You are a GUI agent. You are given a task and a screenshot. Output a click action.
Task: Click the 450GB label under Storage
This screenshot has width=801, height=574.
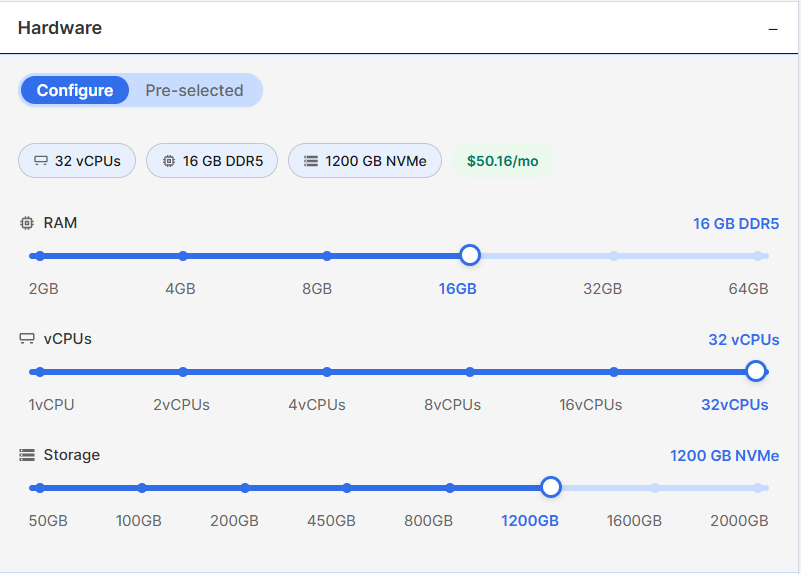pyautogui.click(x=332, y=521)
